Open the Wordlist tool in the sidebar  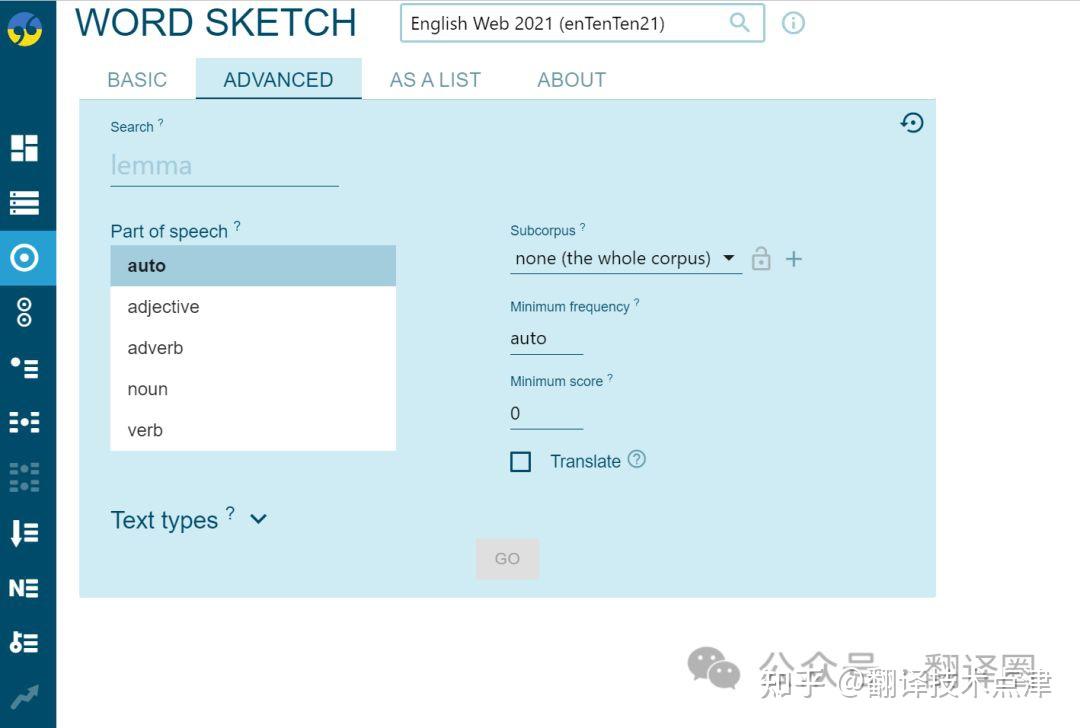(26, 533)
